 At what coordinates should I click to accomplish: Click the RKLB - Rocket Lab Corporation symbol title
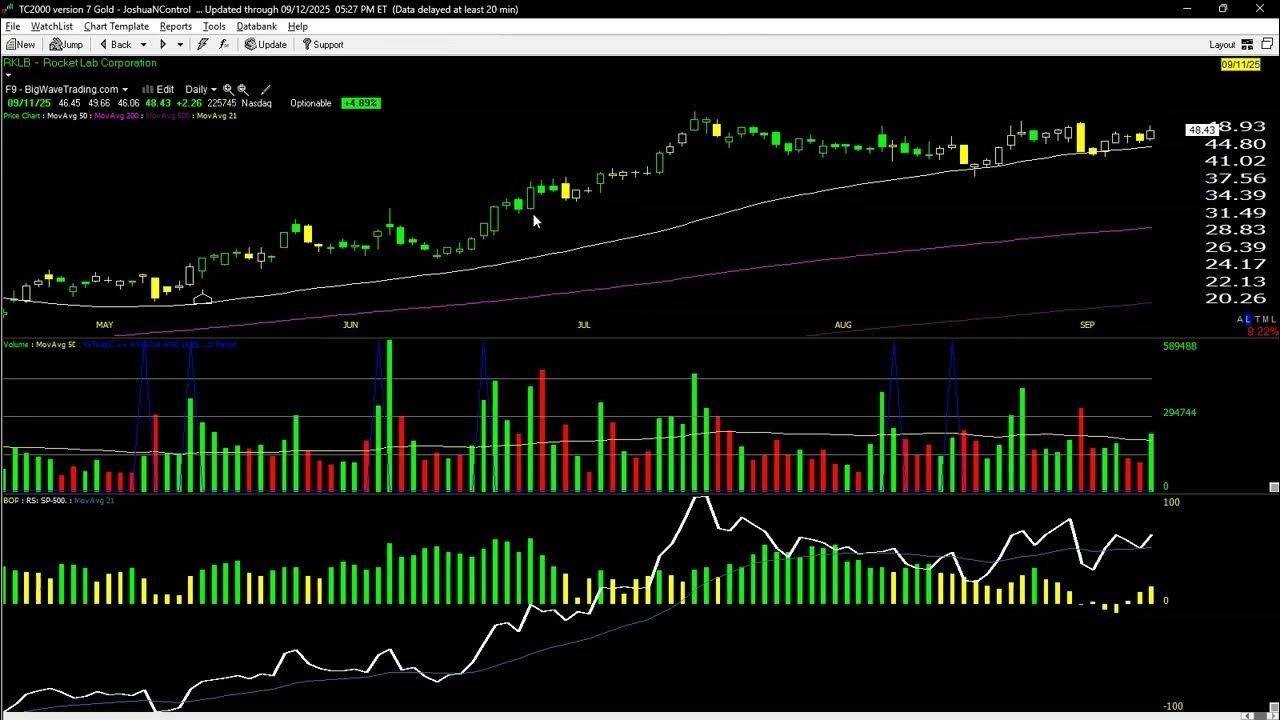click(x=80, y=63)
